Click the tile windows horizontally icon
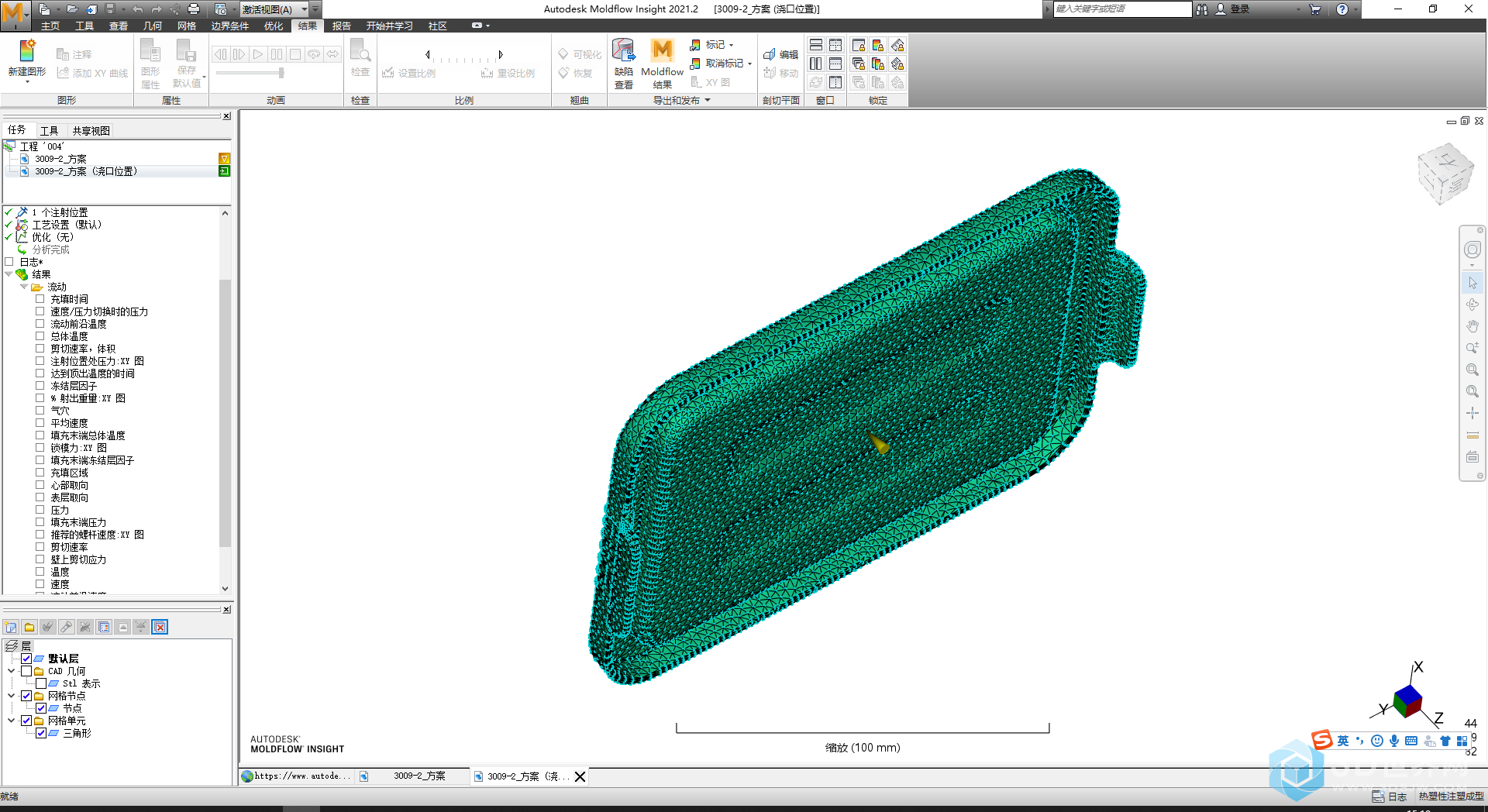The image size is (1488, 812). click(x=816, y=45)
